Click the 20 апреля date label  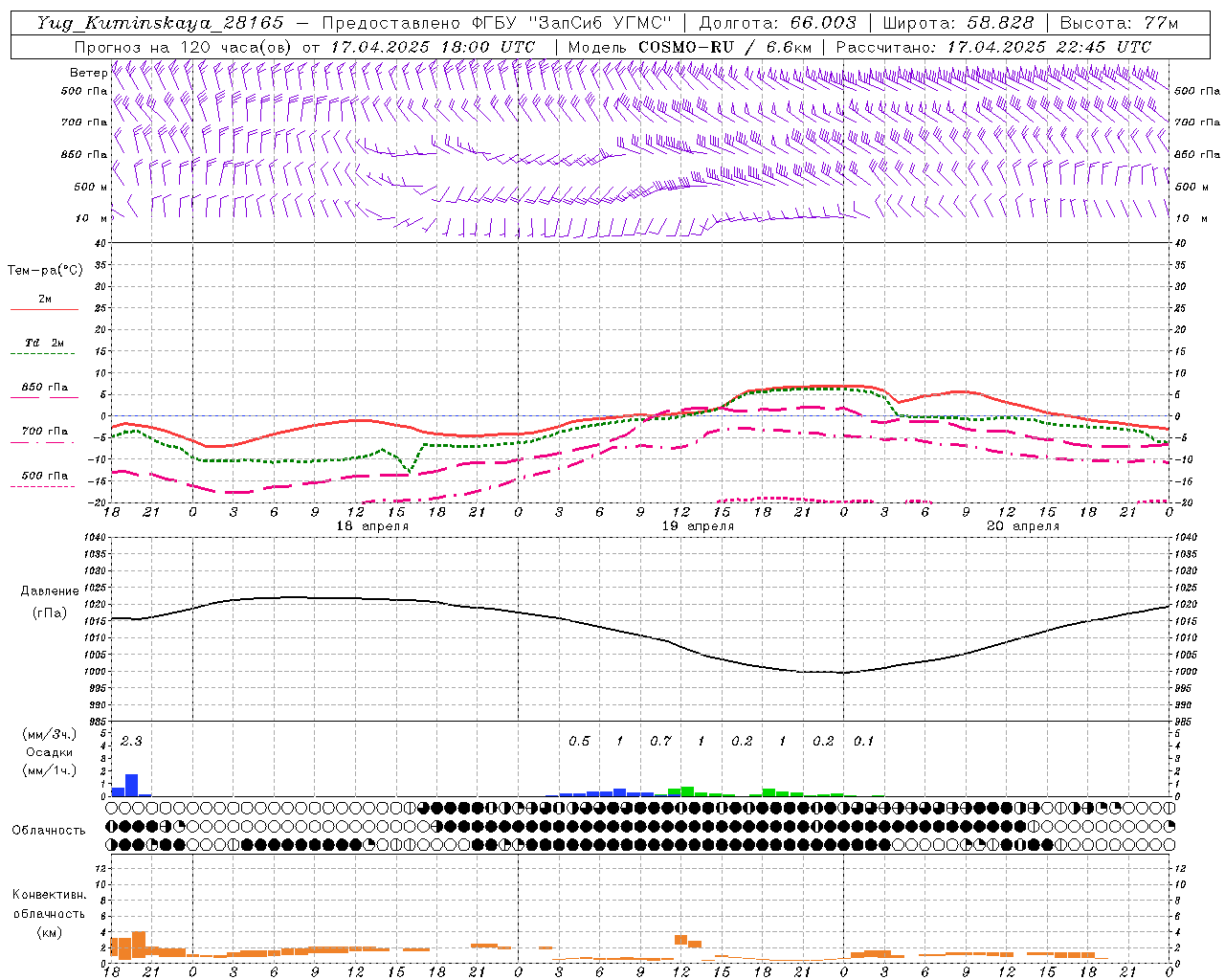(x=1023, y=526)
